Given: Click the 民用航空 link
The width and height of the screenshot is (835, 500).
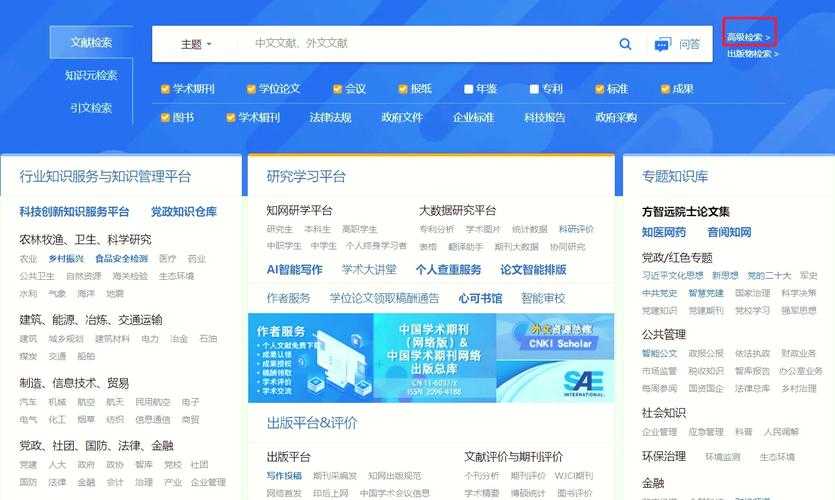Looking at the screenshot, I should (x=153, y=402).
